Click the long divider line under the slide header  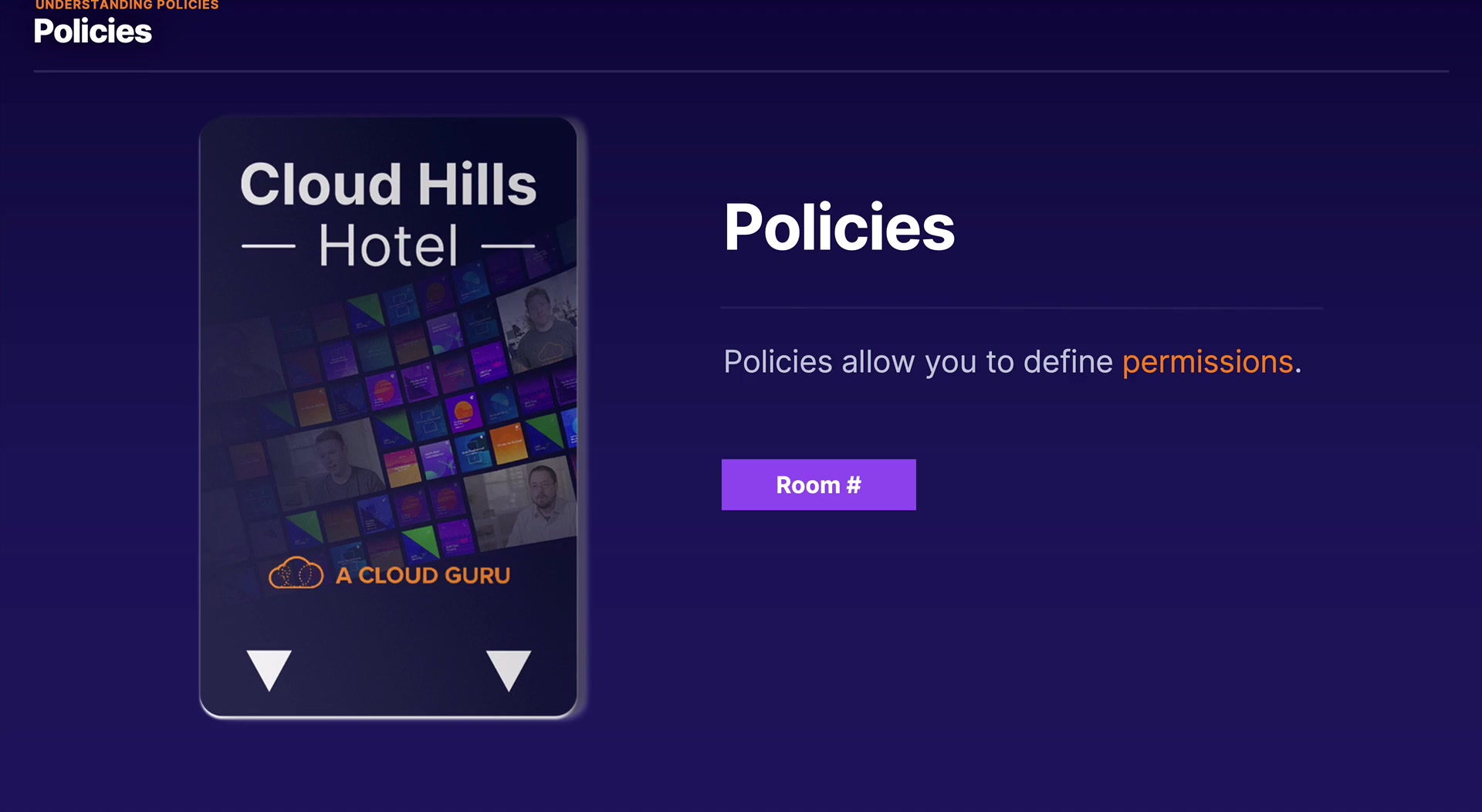point(741,72)
